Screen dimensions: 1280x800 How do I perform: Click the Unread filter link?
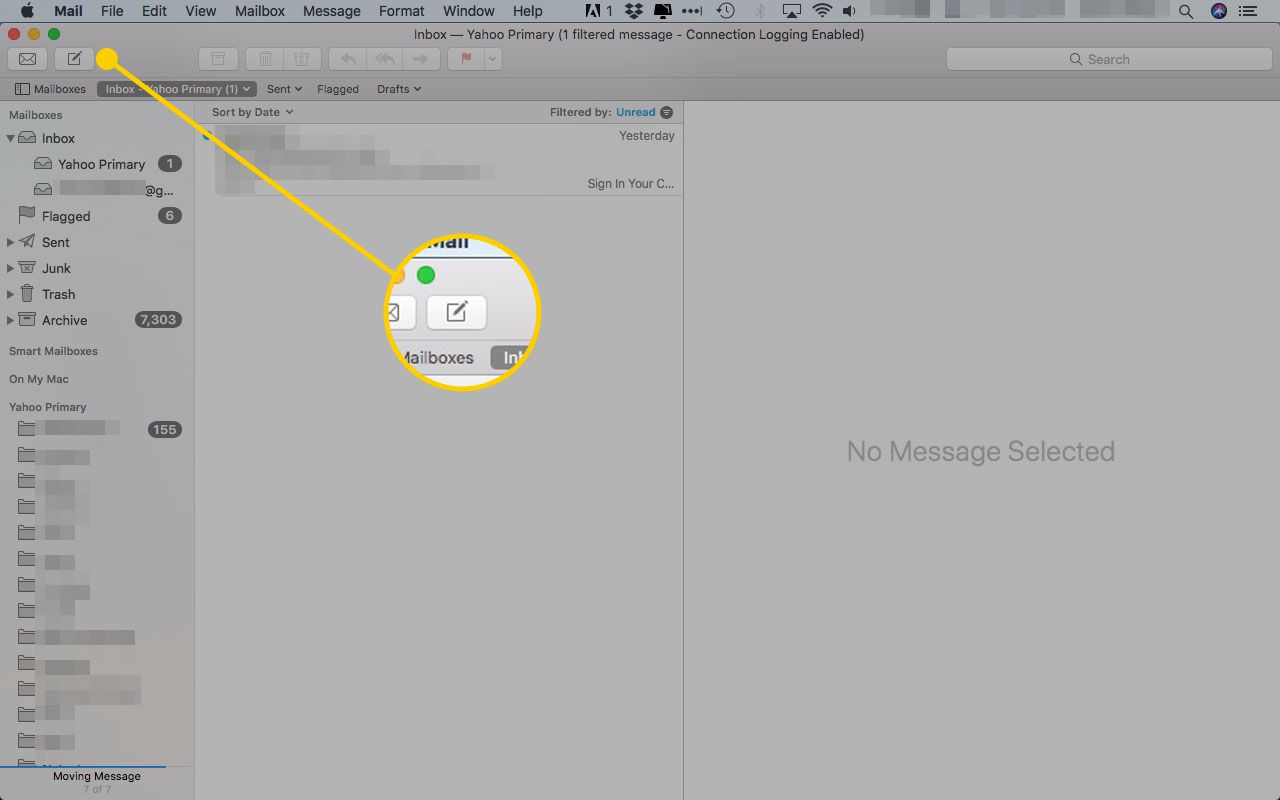click(635, 112)
